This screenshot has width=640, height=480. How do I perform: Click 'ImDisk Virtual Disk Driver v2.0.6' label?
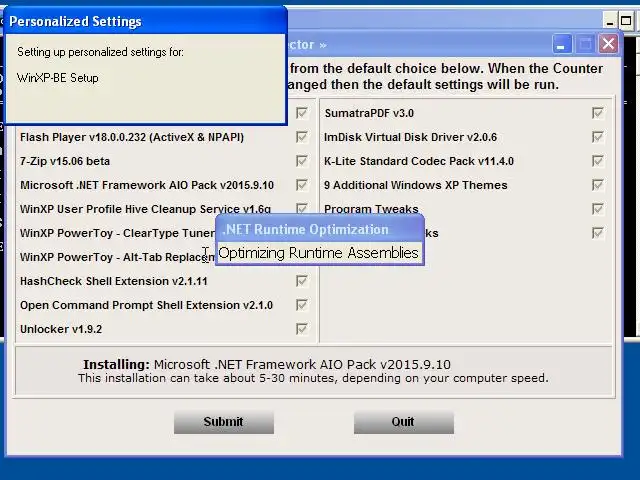tap(411, 137)
